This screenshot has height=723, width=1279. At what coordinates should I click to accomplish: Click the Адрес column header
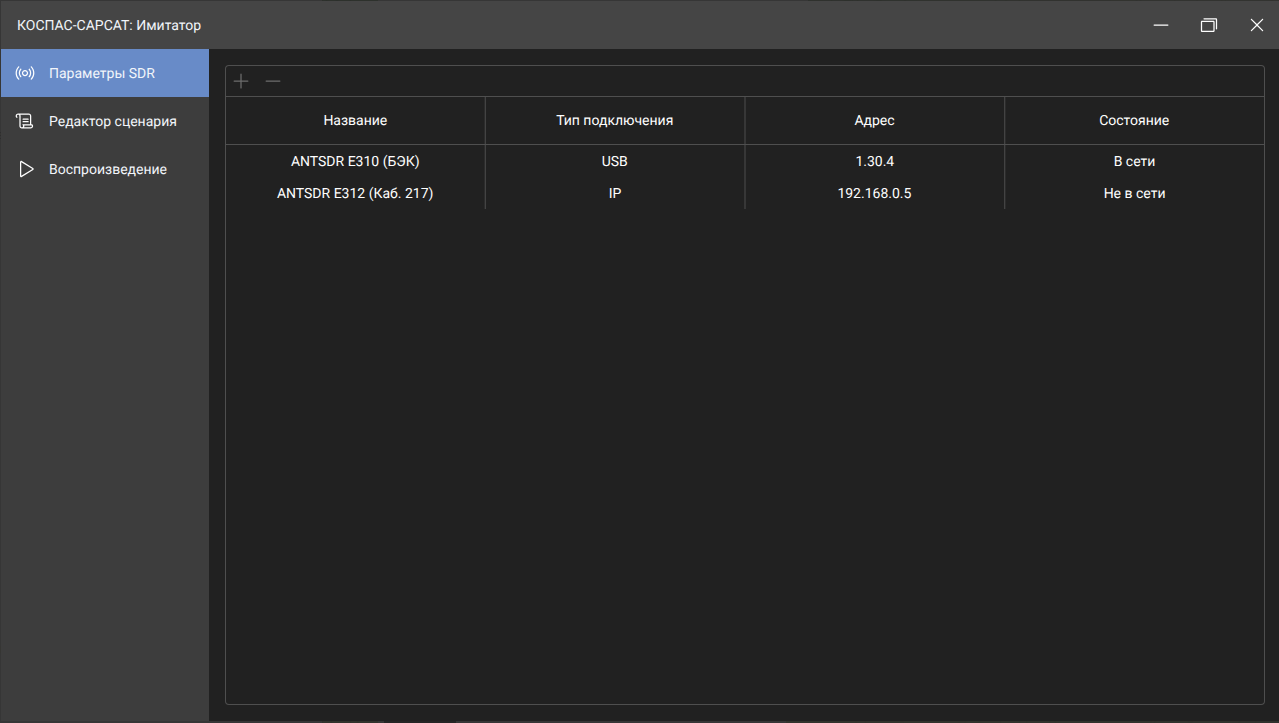tap(874, 120)
